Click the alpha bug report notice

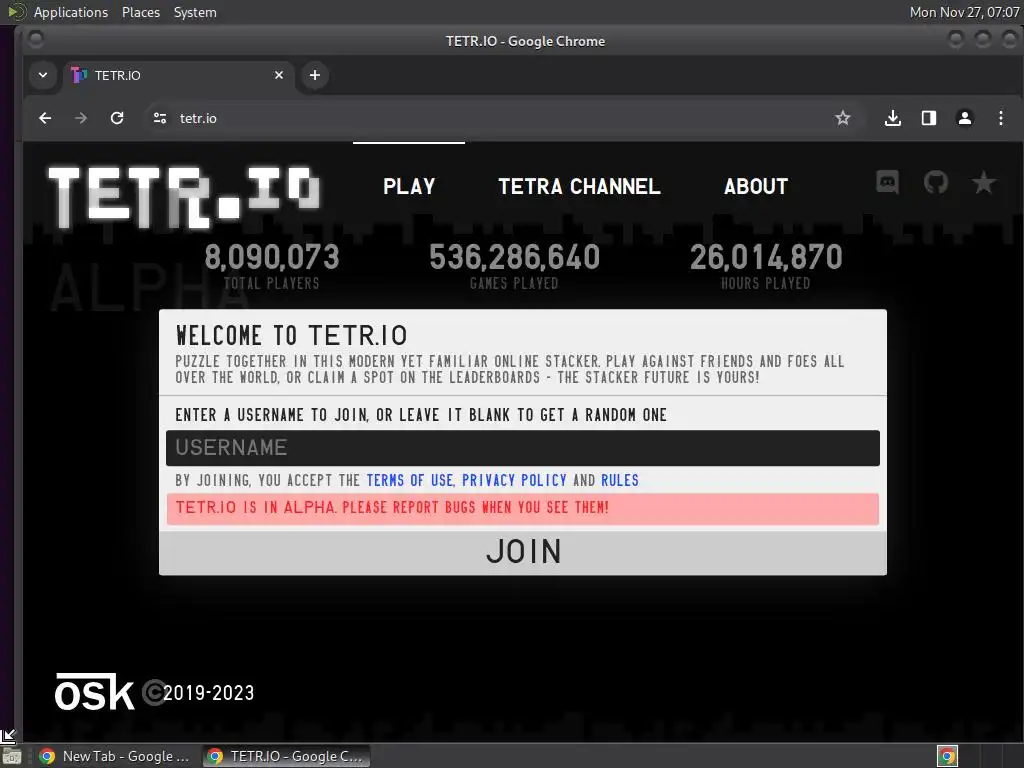[x=523, y=508]
